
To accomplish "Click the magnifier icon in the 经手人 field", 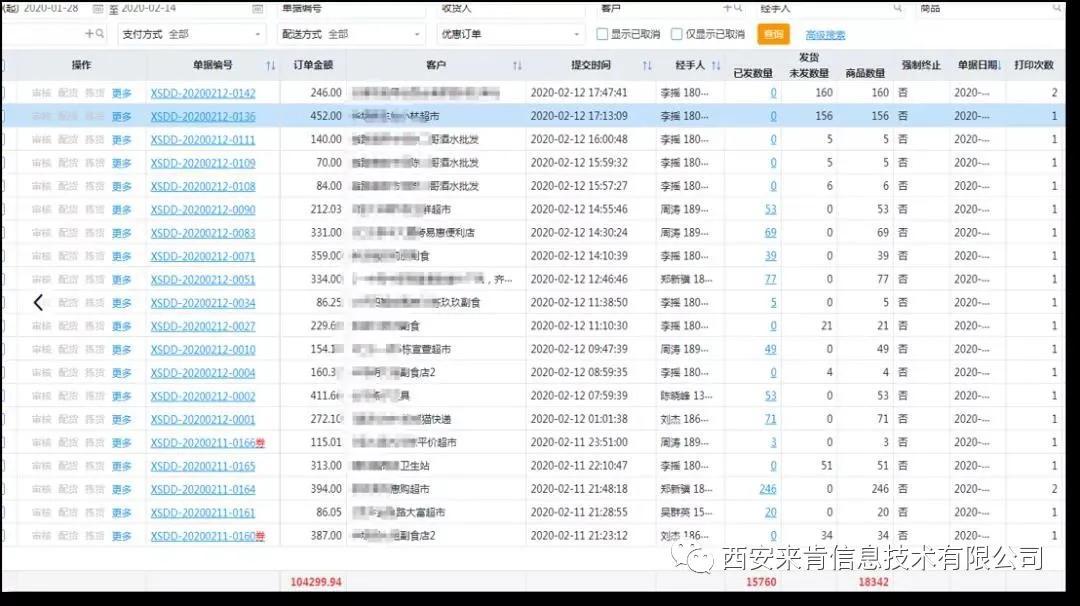I will coord(898,8).
